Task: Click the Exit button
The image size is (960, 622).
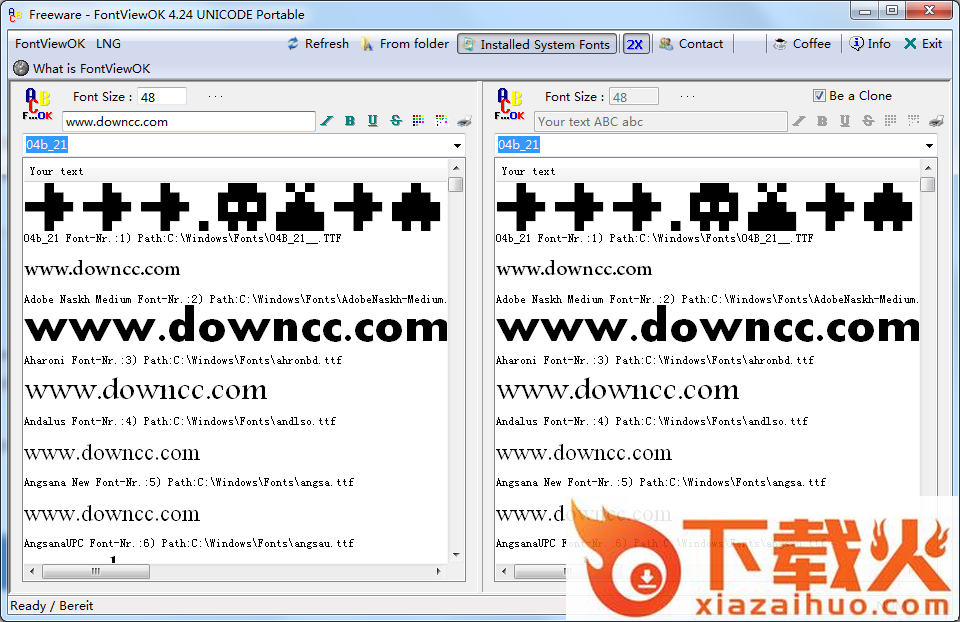Action: click(x=923, y=44)
